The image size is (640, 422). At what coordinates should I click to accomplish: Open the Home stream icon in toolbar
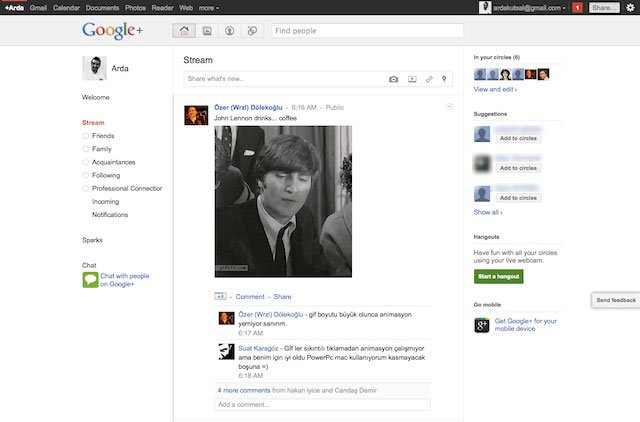click(184, 31)
